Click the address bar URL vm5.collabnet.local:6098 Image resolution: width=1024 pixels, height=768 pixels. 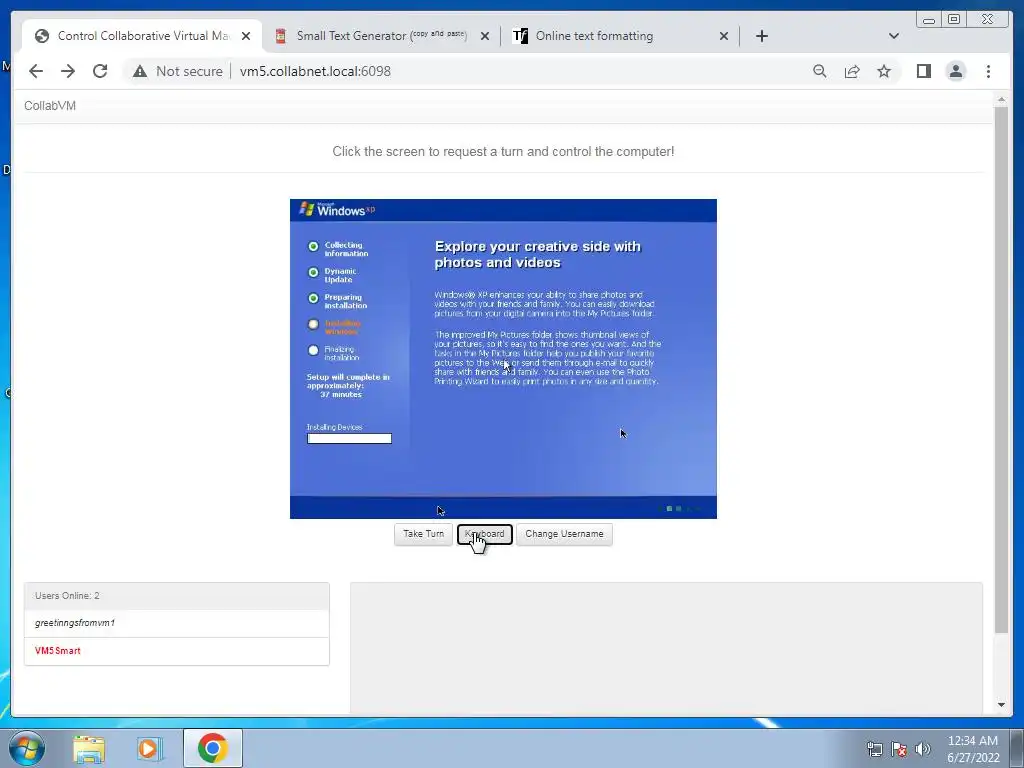tap(315, 71)
